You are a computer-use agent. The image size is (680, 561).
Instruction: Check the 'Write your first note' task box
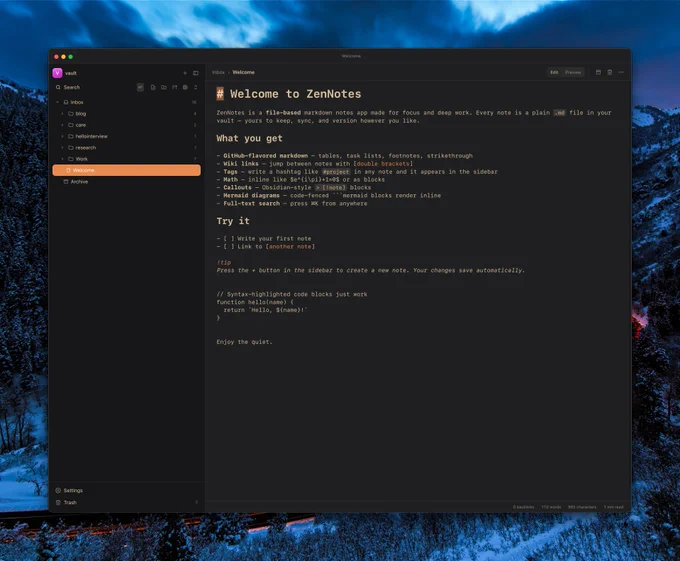coord(229,238)
